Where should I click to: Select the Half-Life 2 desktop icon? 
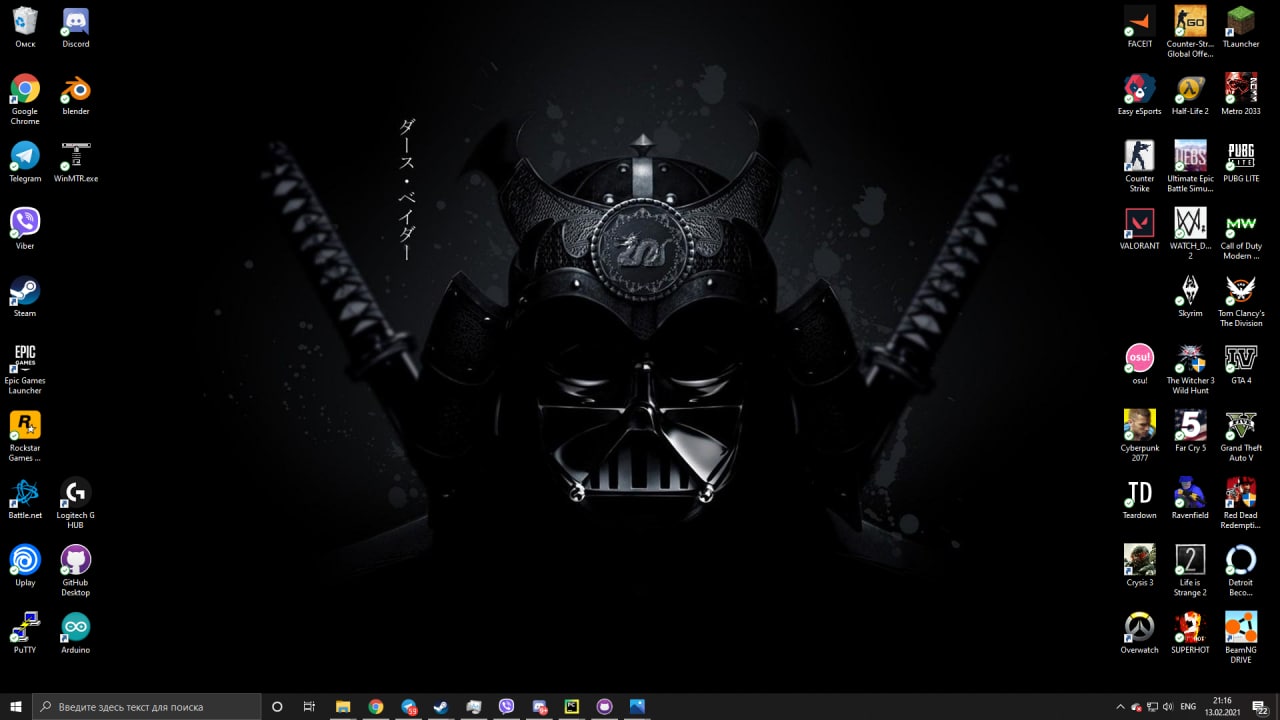pos(1190,94)
